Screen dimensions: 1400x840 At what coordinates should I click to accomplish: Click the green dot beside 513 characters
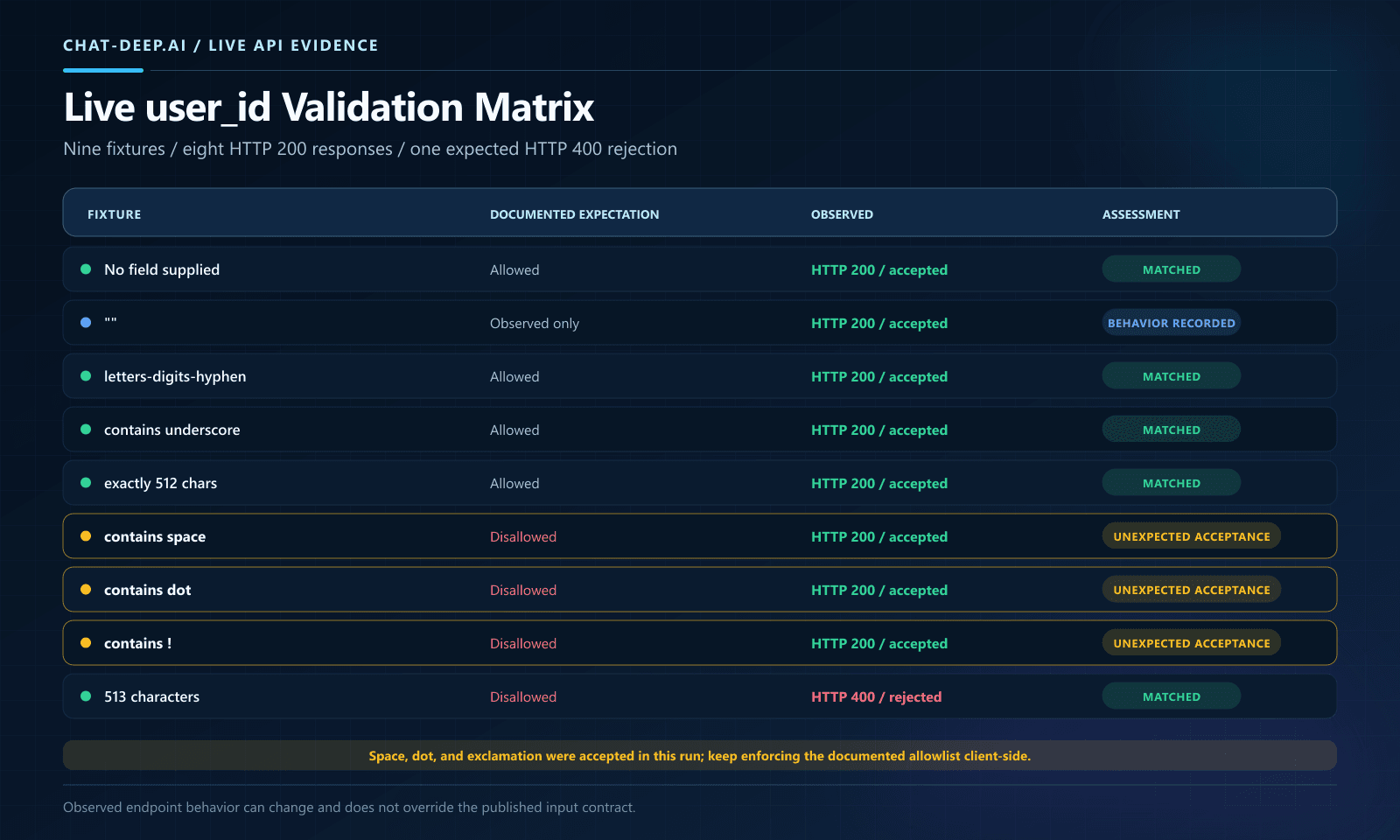[x=86, y=696]
